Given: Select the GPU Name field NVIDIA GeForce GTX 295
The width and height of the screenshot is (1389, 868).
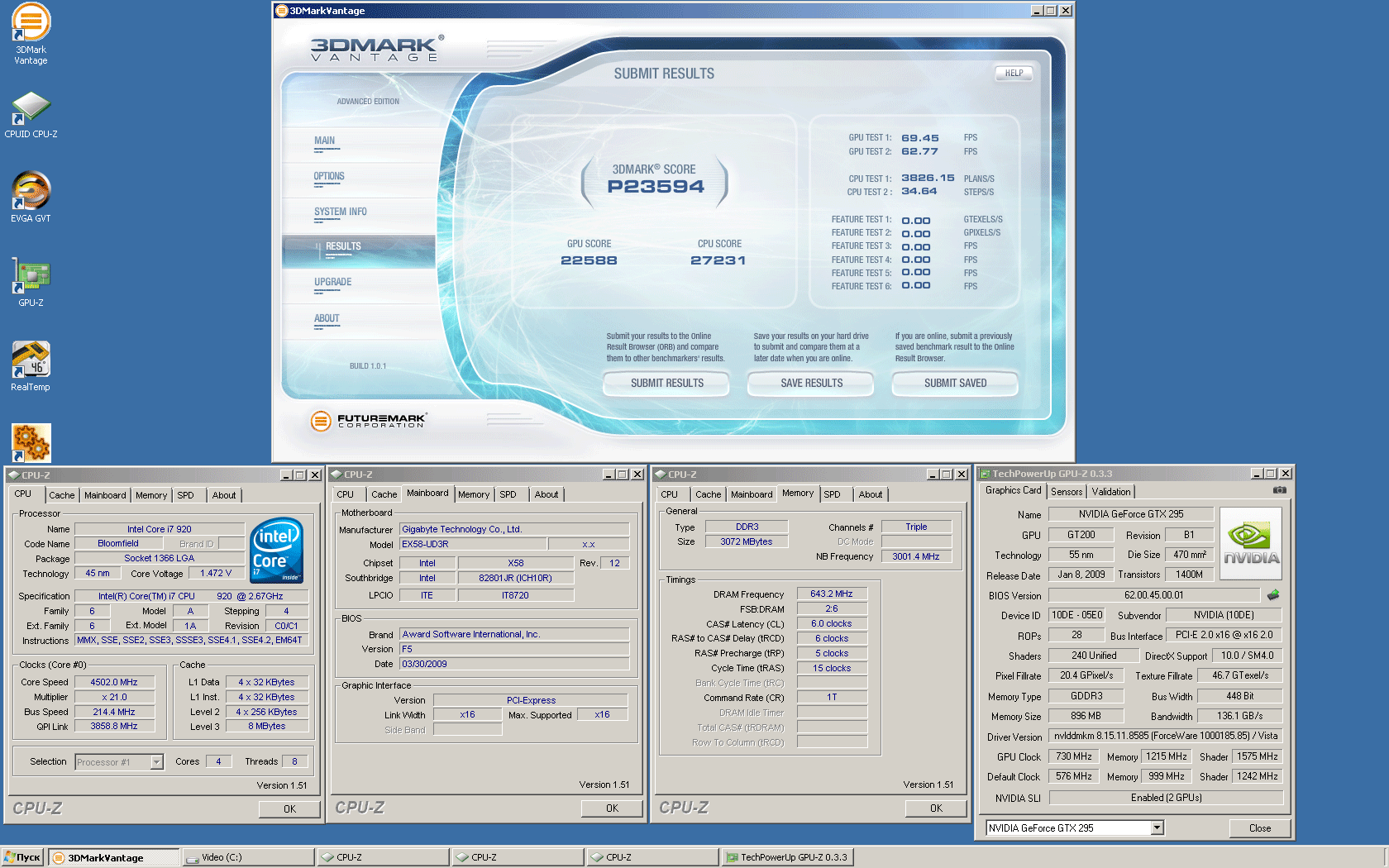Looking at the screenshot, I should (x=1131, y=513).
